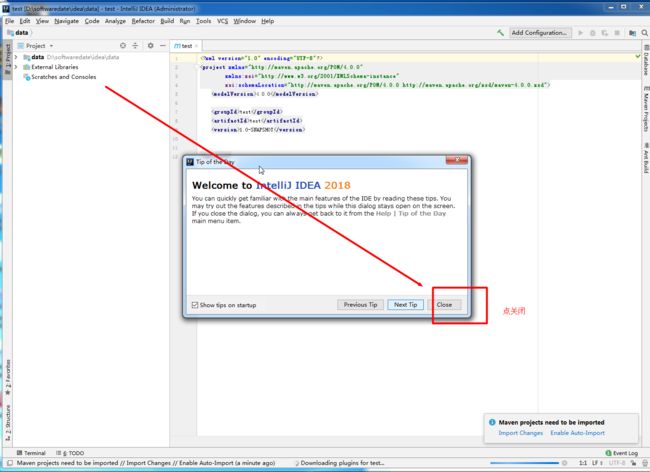Open the VCS menu
The image size is (650, 472).
coord(222,21)
